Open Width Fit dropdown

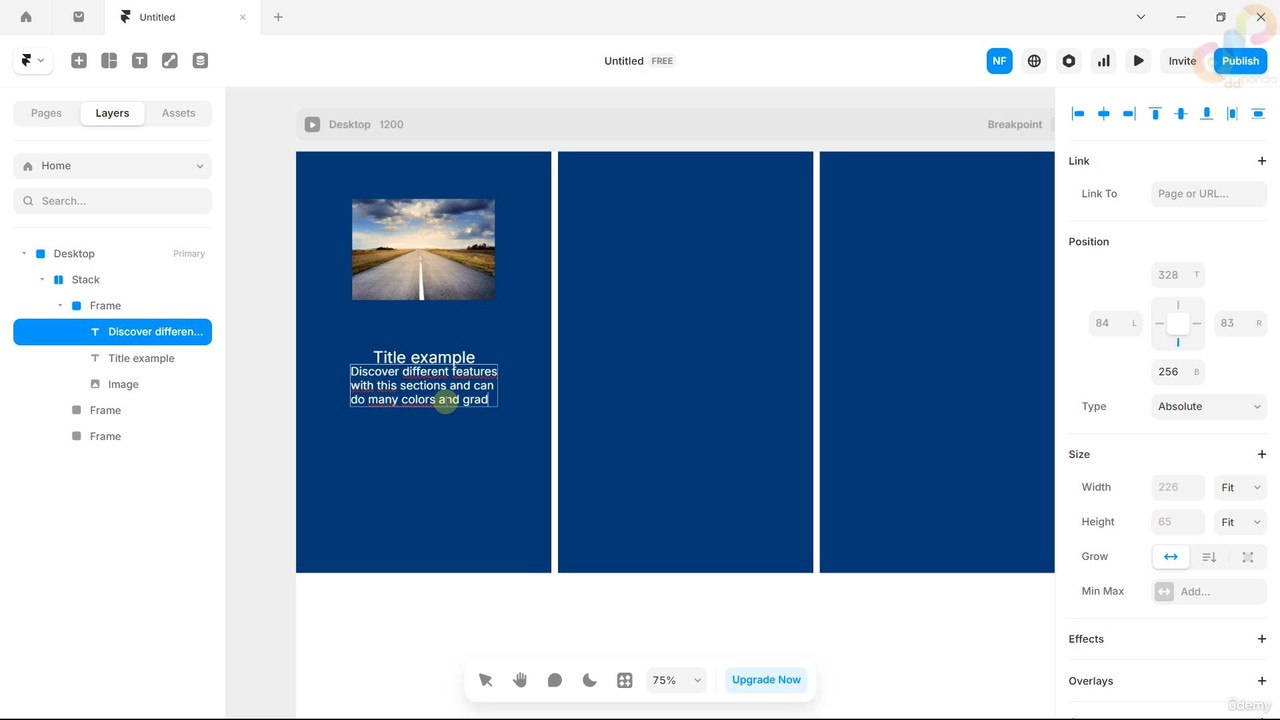pyautogui.click(x=1240, y=488)
